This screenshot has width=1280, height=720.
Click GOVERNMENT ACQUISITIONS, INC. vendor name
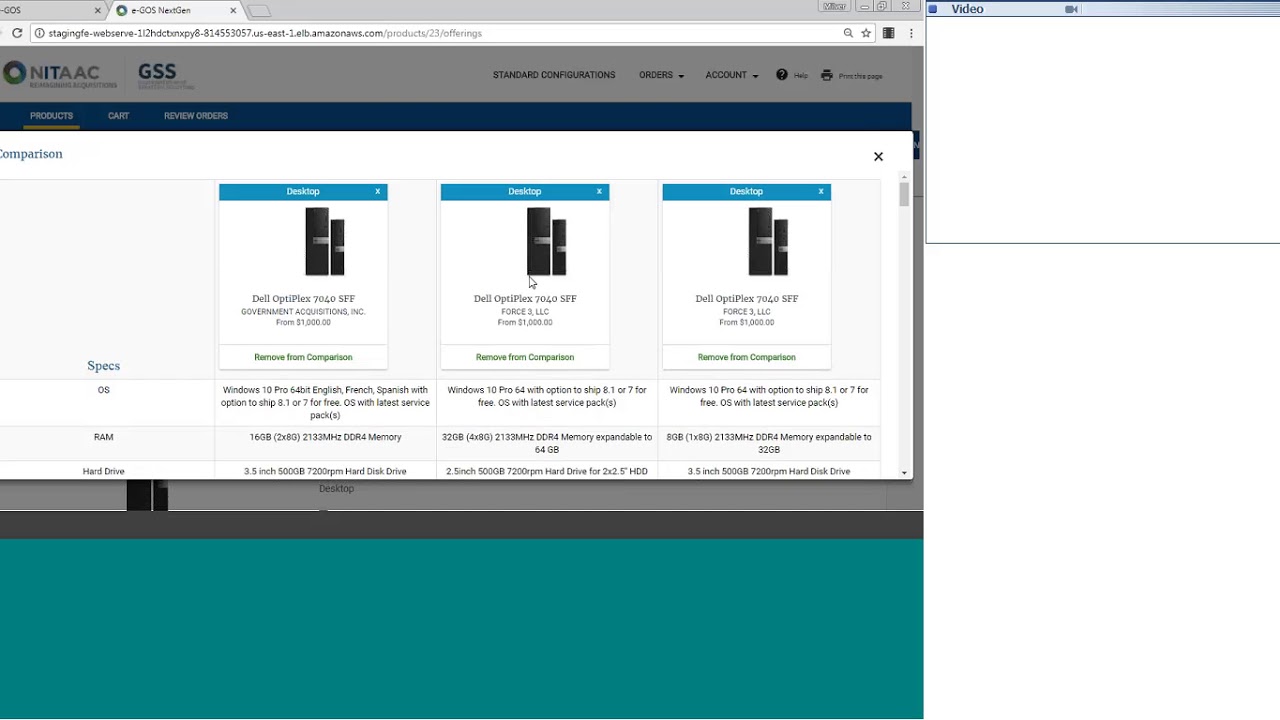[x=303, y=312]
